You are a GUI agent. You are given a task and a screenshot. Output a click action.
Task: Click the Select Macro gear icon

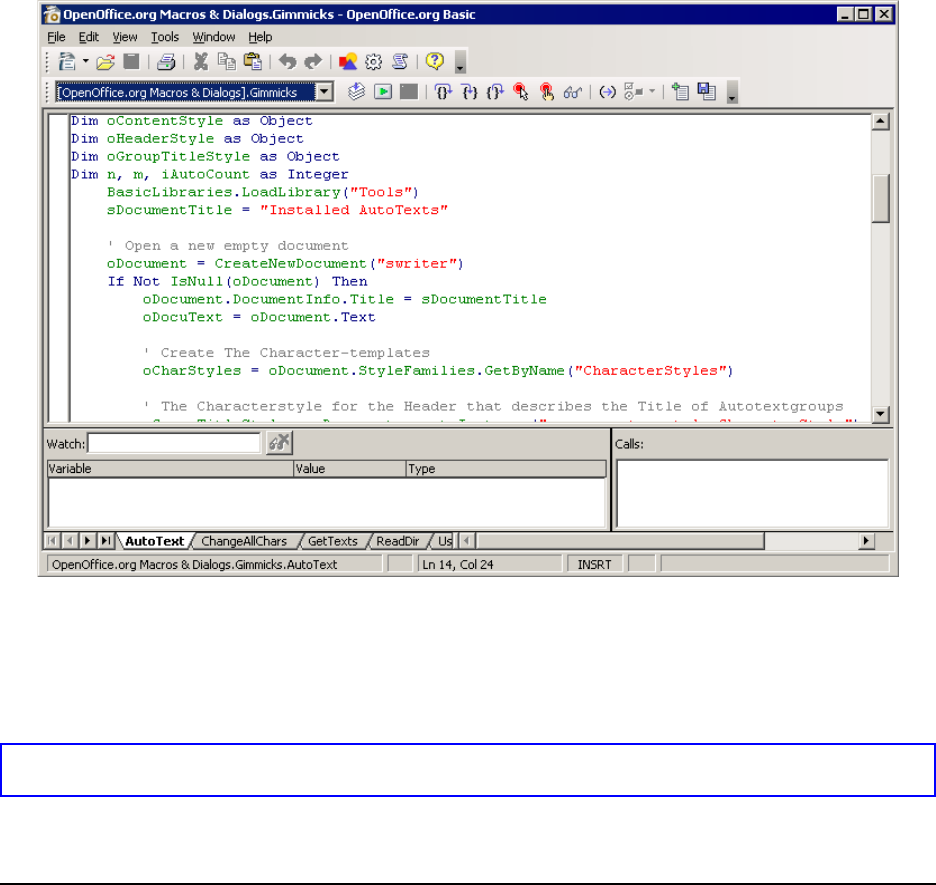(x=374, y=61)
